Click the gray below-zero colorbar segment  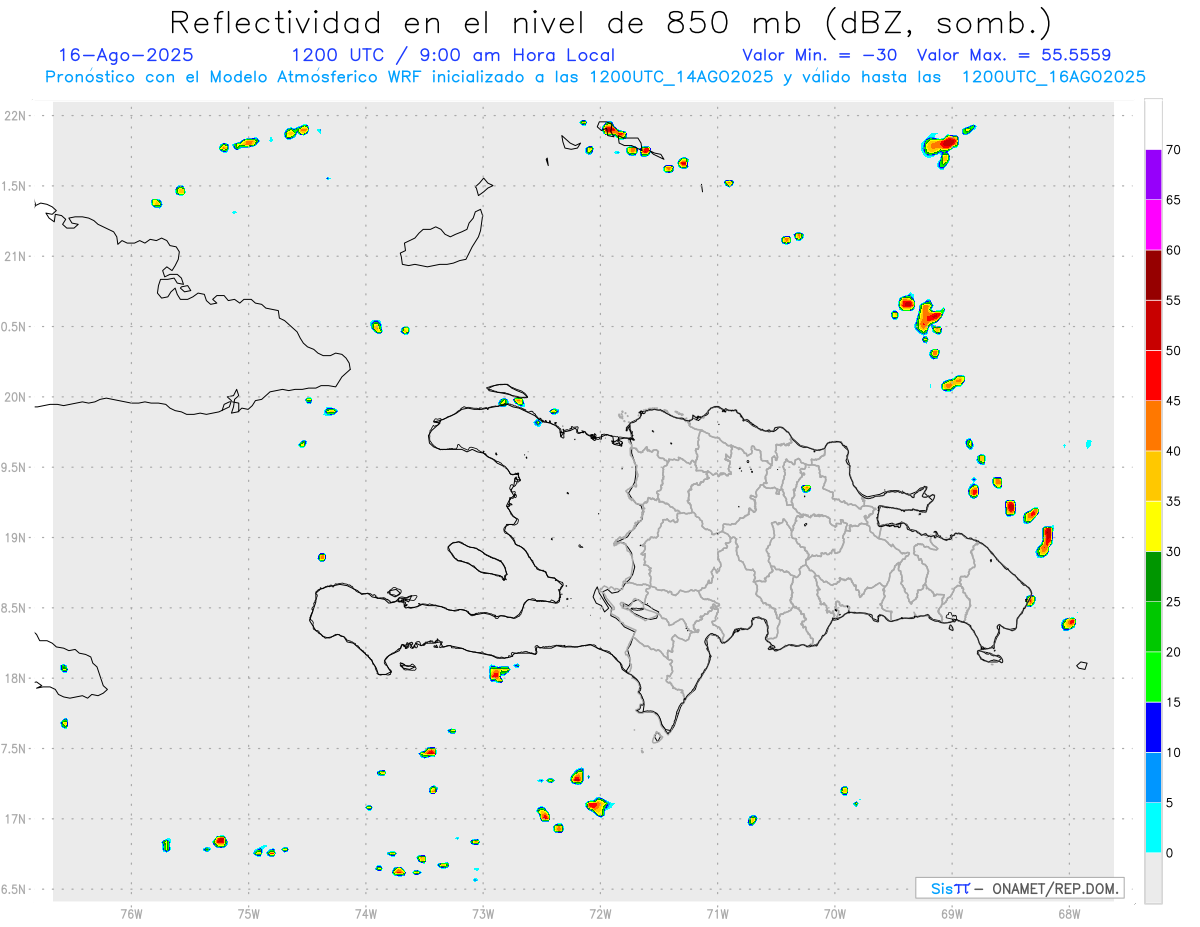(x=1153, y=878)
